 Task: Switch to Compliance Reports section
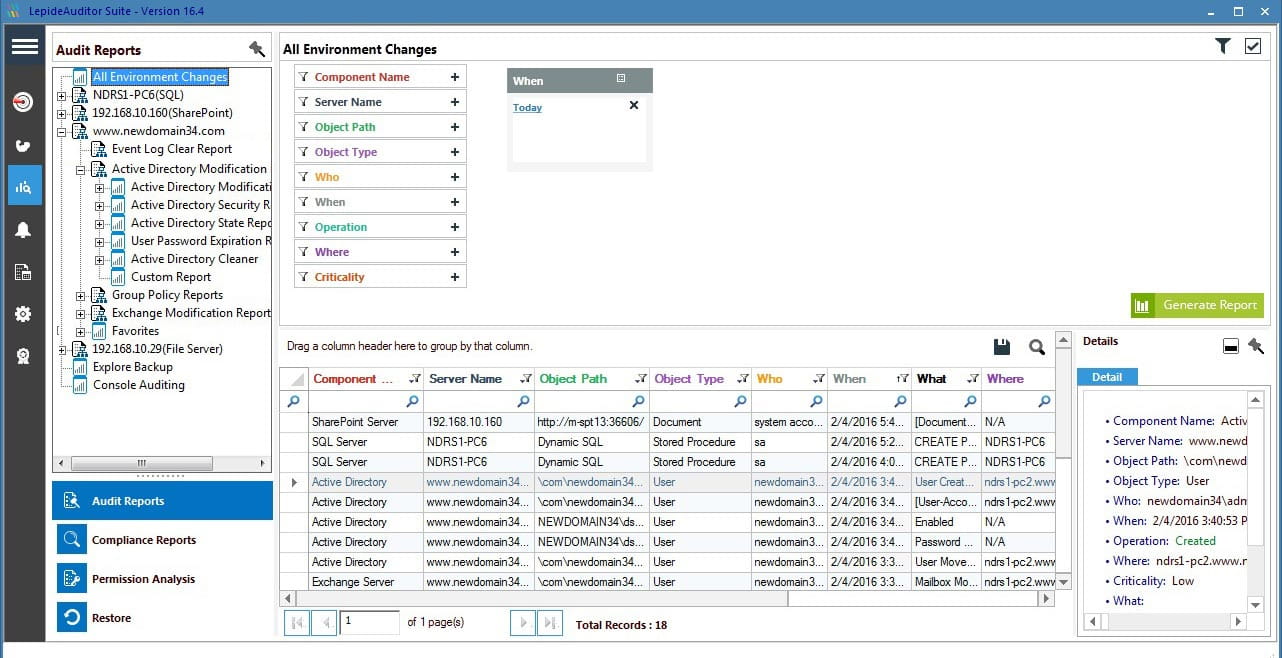144,540
